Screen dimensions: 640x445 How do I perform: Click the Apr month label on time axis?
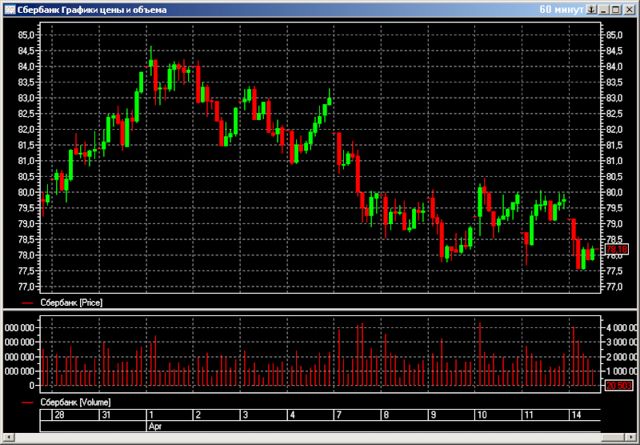(x=155, y=425)
